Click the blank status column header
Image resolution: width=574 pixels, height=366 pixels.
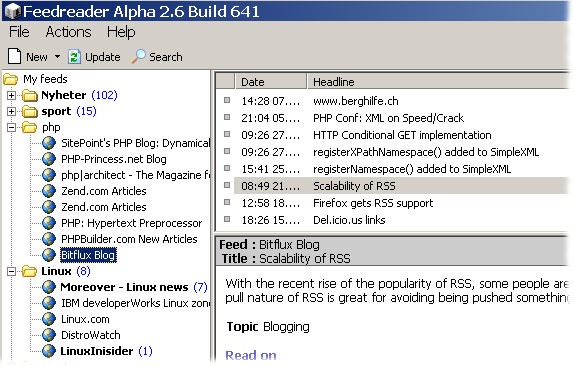225,82
